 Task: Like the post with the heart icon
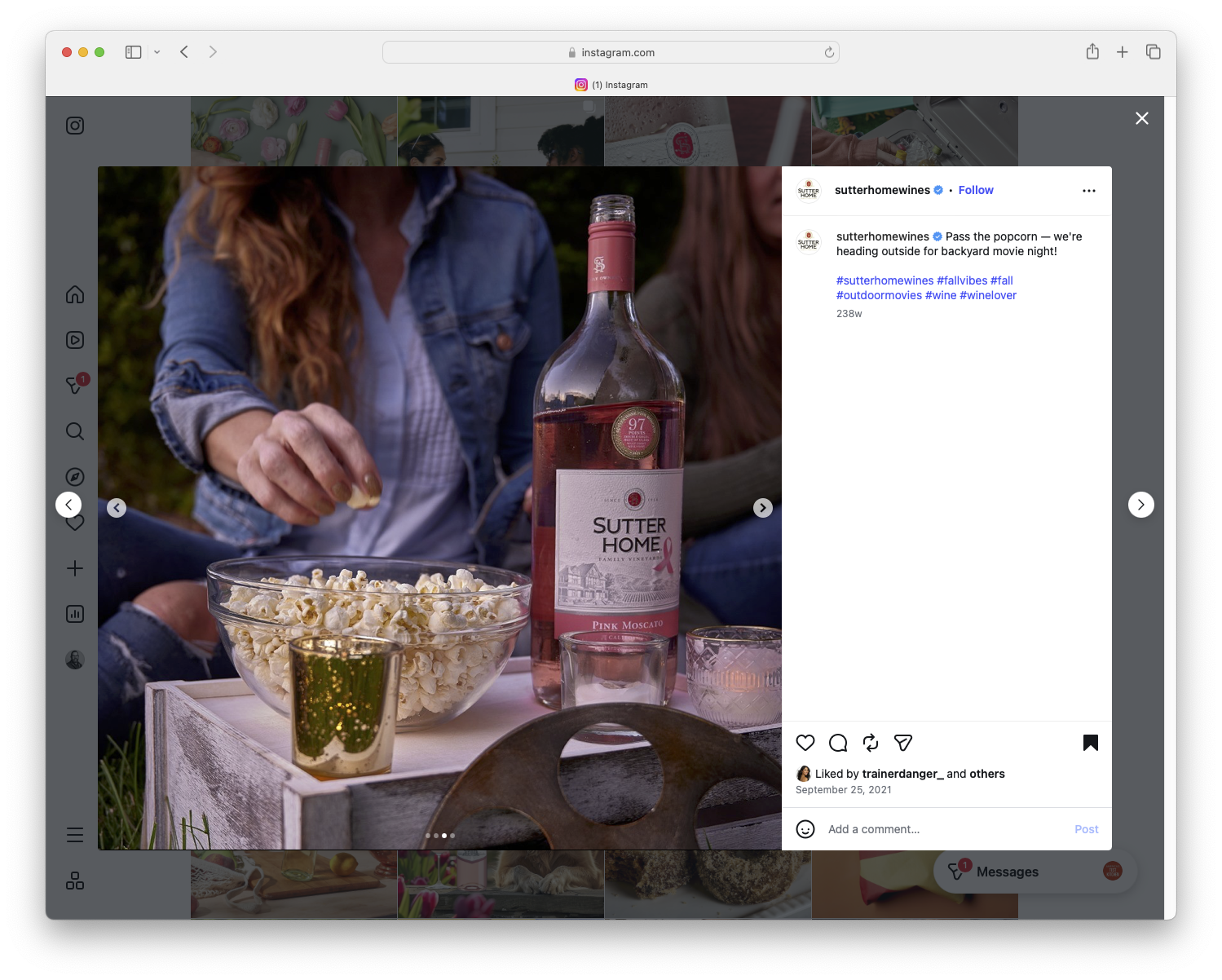[805, 743]
